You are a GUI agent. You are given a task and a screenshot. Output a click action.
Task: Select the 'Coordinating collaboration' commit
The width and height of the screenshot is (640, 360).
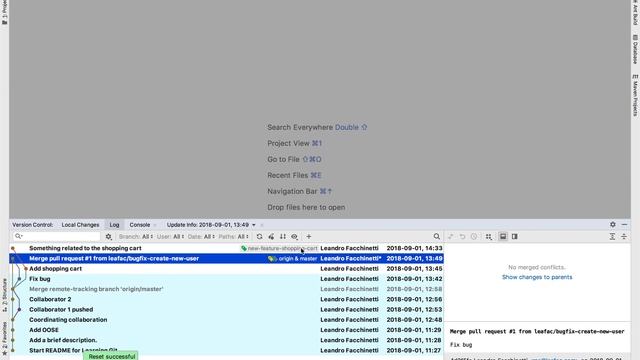(x=227, y=320)
